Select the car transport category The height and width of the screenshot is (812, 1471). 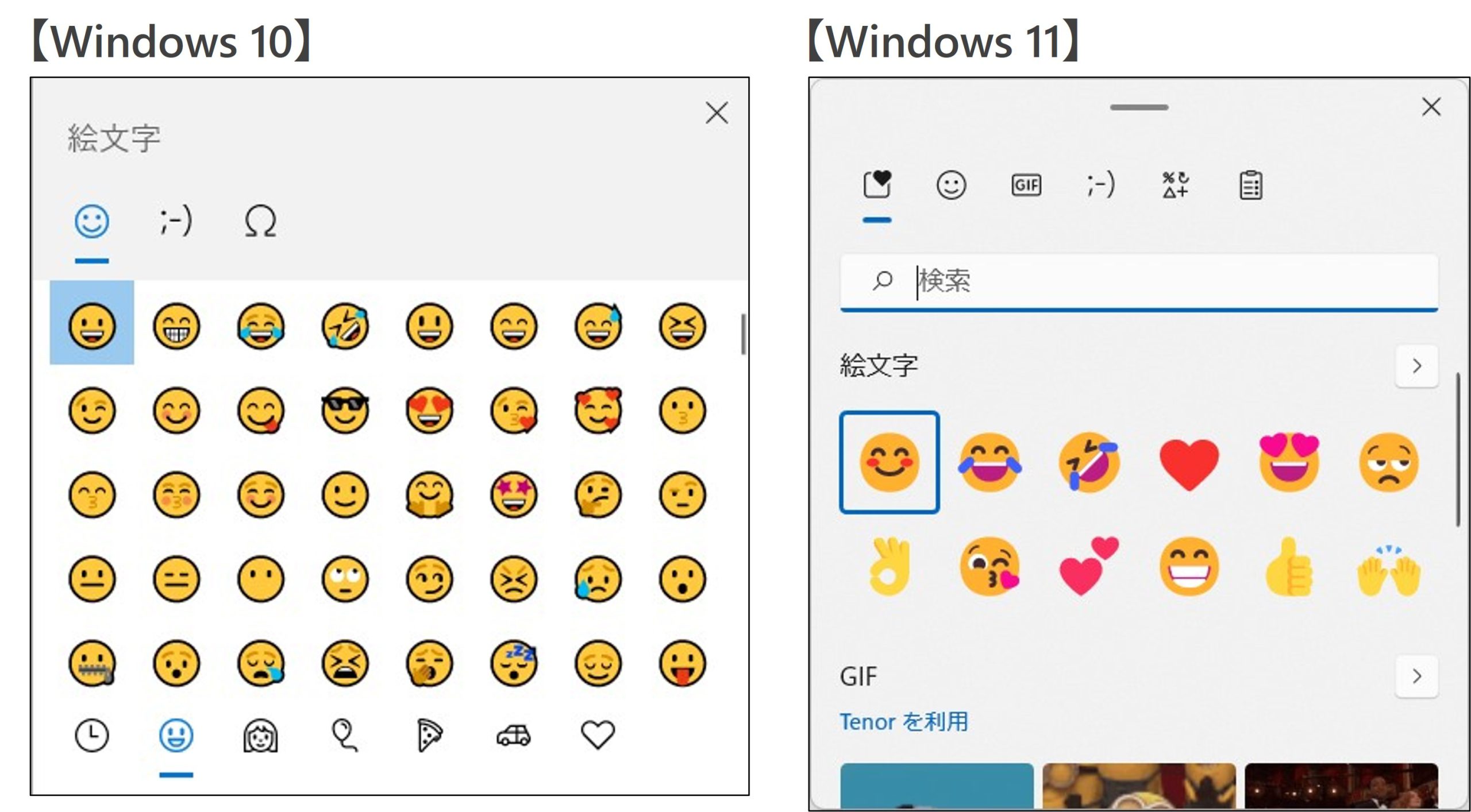(x=514, y=735)
